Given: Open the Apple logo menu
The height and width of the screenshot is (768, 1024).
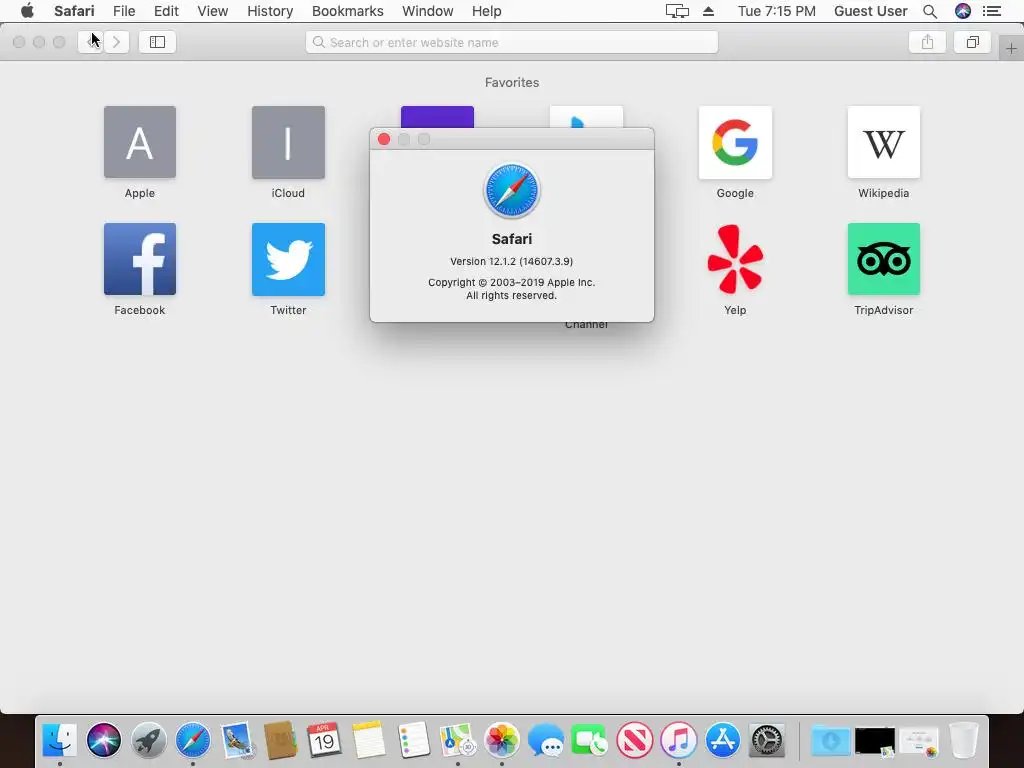Looking at the screenshot, I should [27, 10].
